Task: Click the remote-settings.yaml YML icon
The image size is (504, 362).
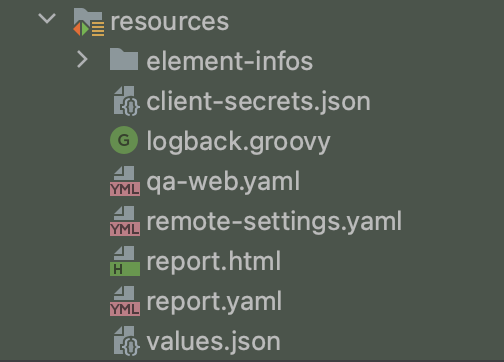Action: [125, 221]
